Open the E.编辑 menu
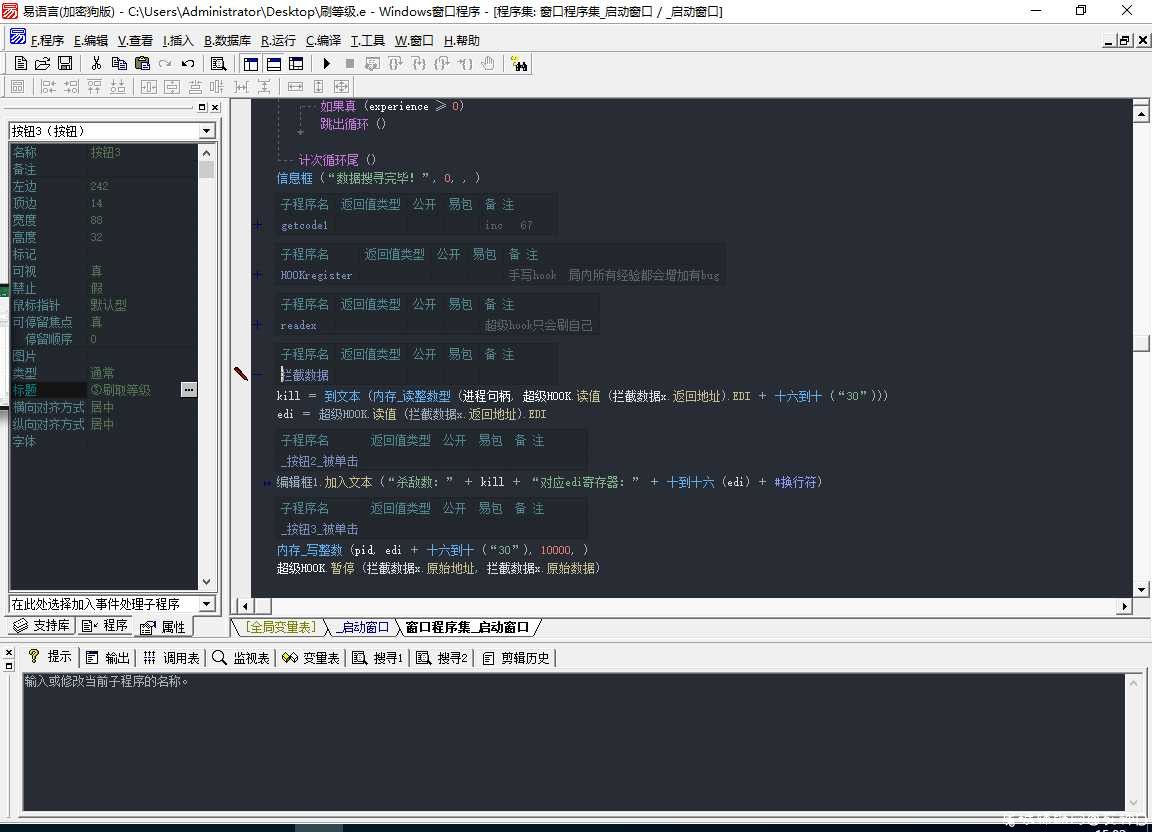Viewport: 1152px width, 832px height. [90, 40]
